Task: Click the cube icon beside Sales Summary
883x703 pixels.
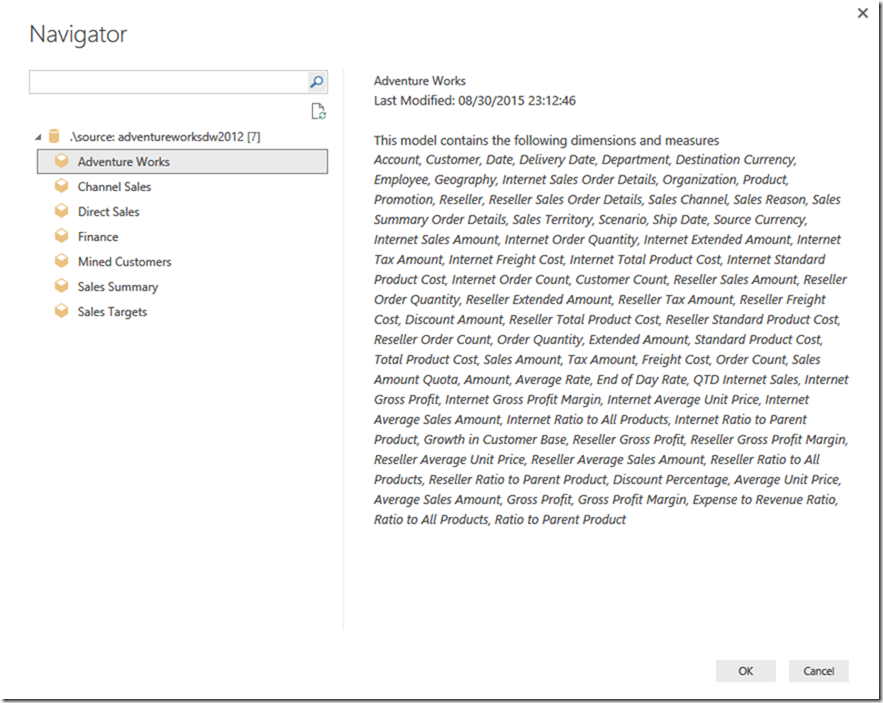Action: point(61,286)
